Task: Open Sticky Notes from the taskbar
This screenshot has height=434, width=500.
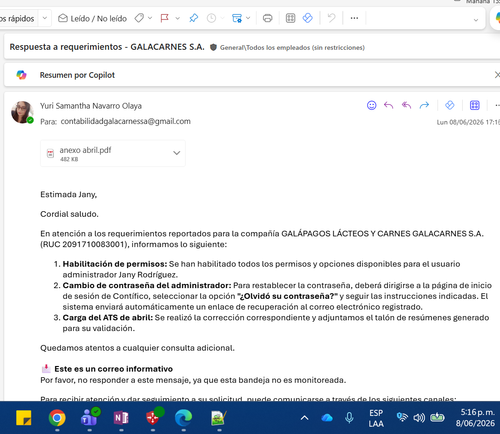Action: tap(24, 418)
